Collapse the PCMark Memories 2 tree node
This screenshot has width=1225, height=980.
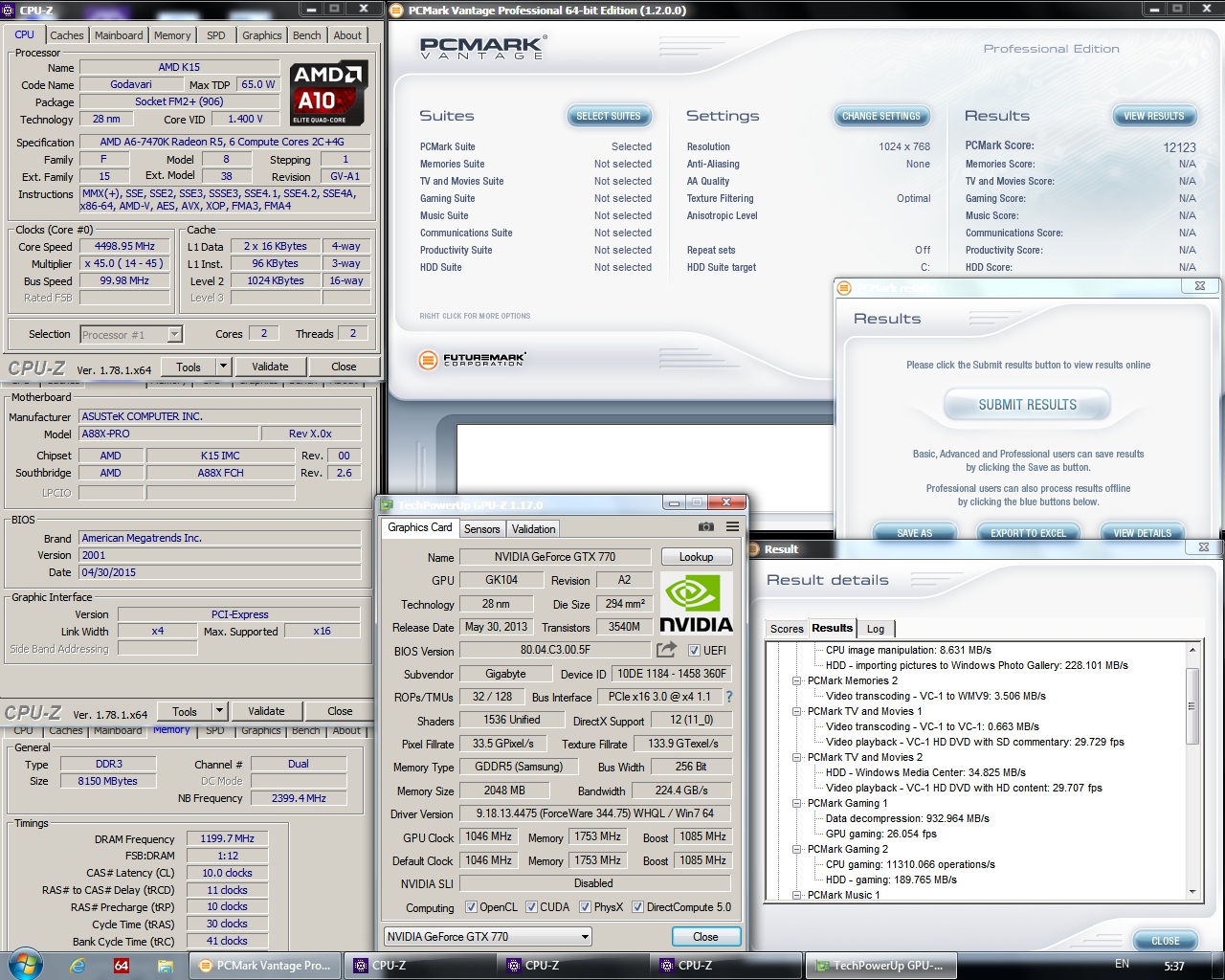click(796, 681)
